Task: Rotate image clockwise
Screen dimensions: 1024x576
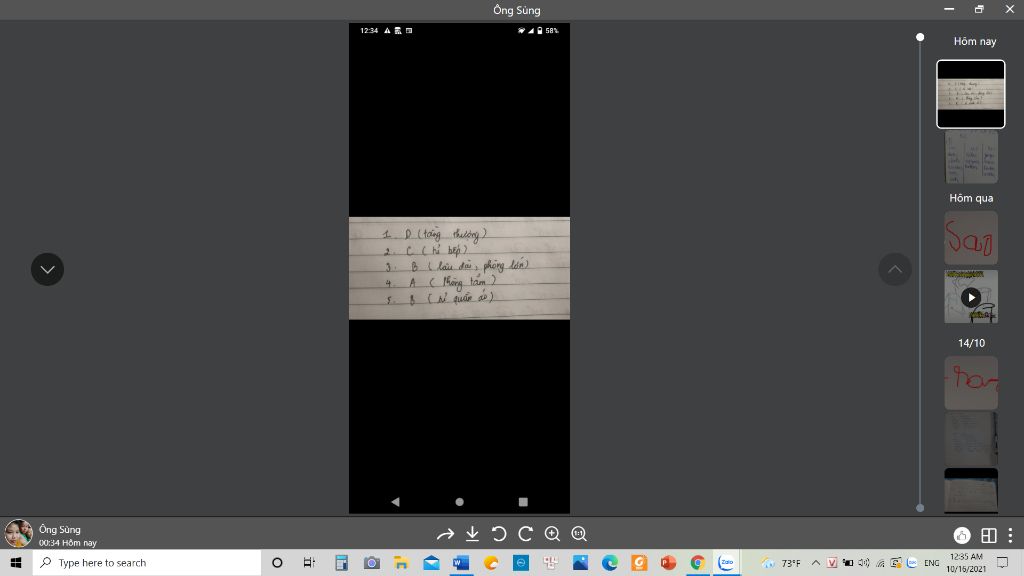Action: pos(526,534)
